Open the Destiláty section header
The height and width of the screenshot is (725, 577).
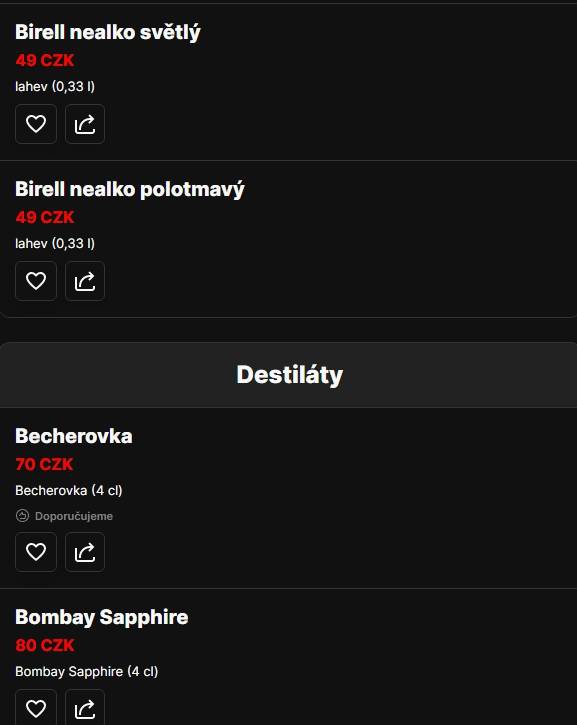(x=288, y=375)
